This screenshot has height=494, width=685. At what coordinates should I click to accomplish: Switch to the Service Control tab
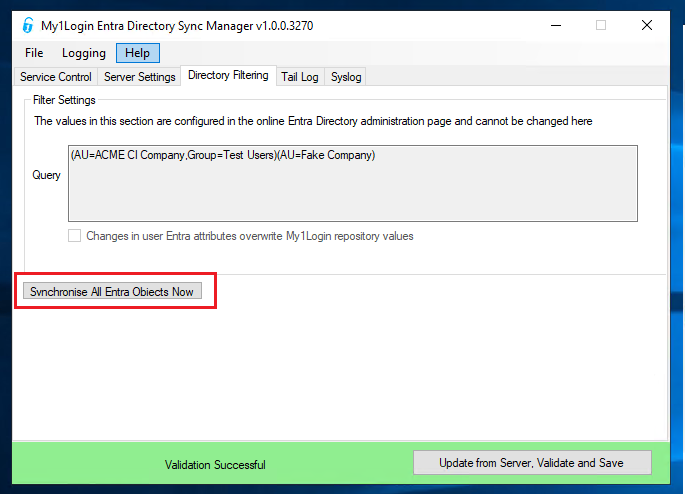[56, 77]
